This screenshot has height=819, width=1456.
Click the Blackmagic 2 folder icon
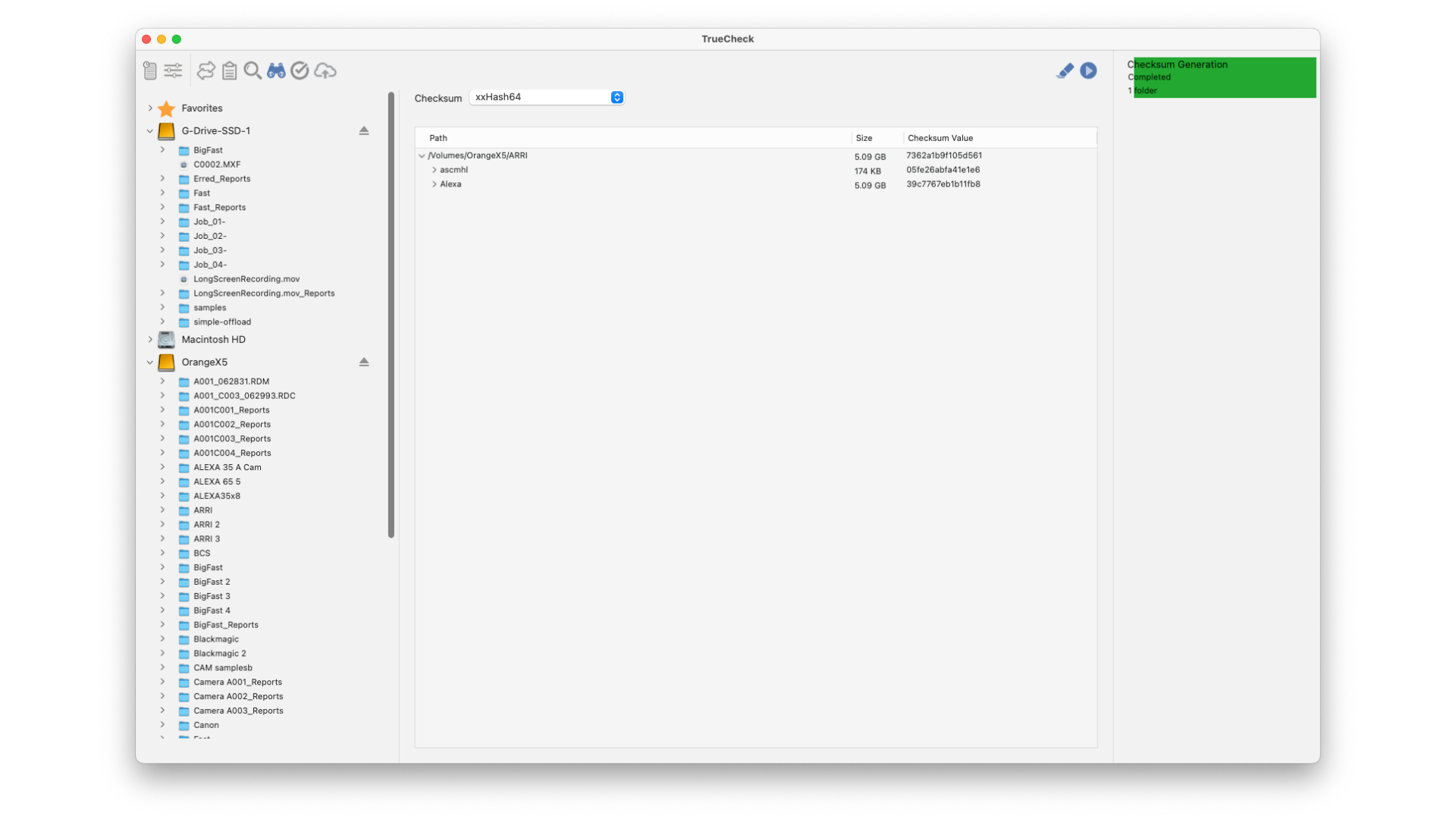[184, 654]
